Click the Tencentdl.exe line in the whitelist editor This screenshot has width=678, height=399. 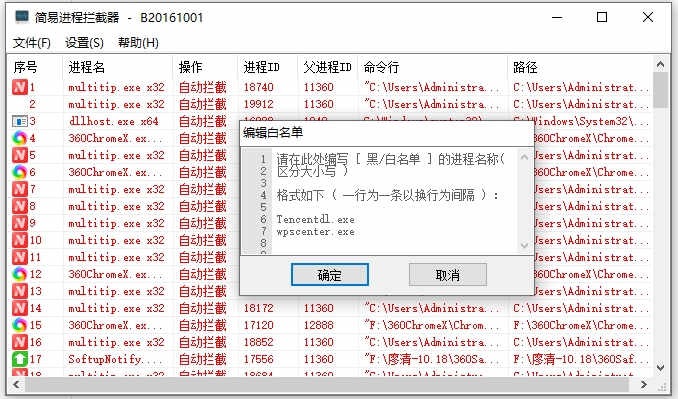(x=316, y=220)
